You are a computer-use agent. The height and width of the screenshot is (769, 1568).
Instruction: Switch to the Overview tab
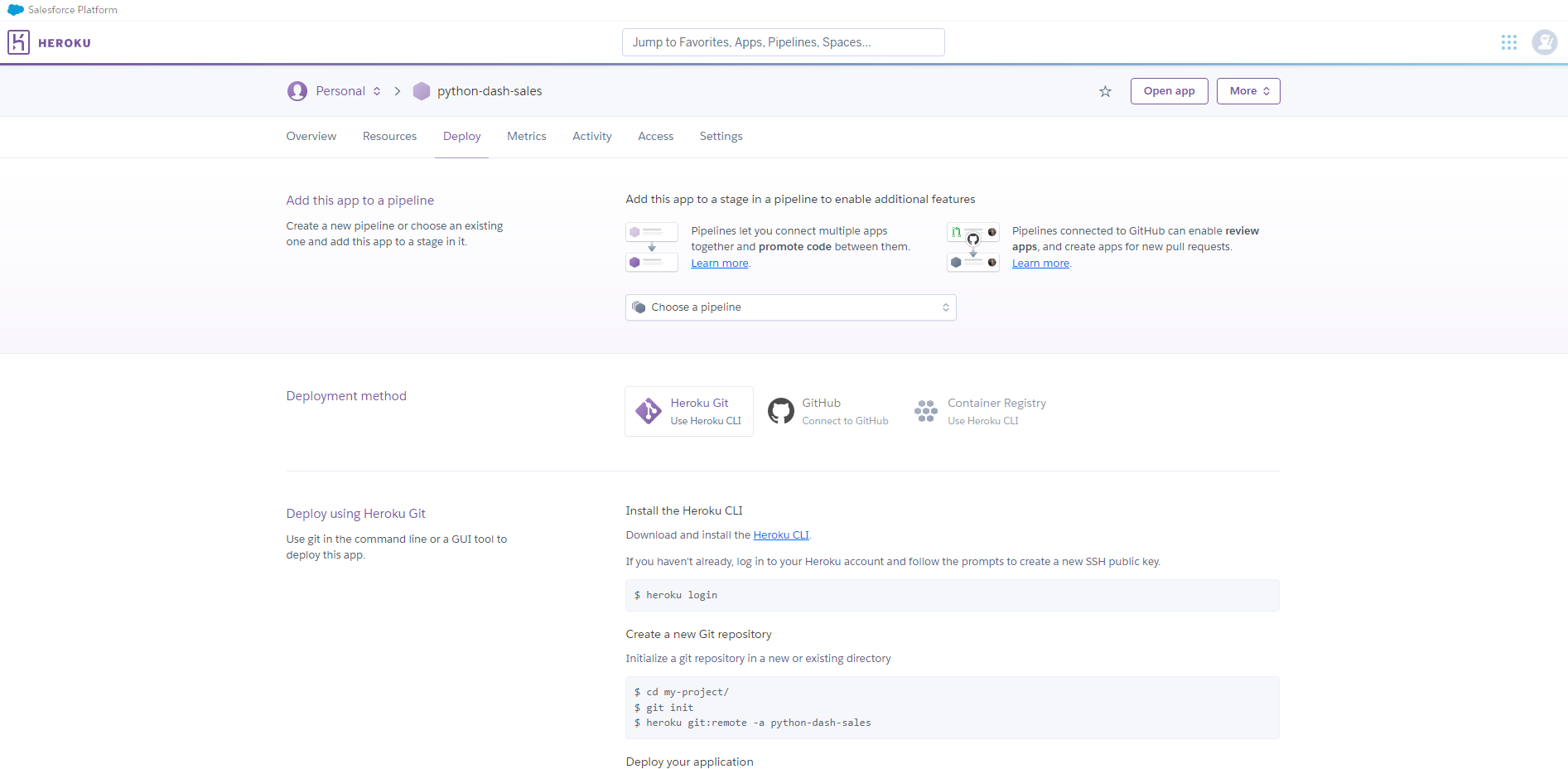coord(311,137)
